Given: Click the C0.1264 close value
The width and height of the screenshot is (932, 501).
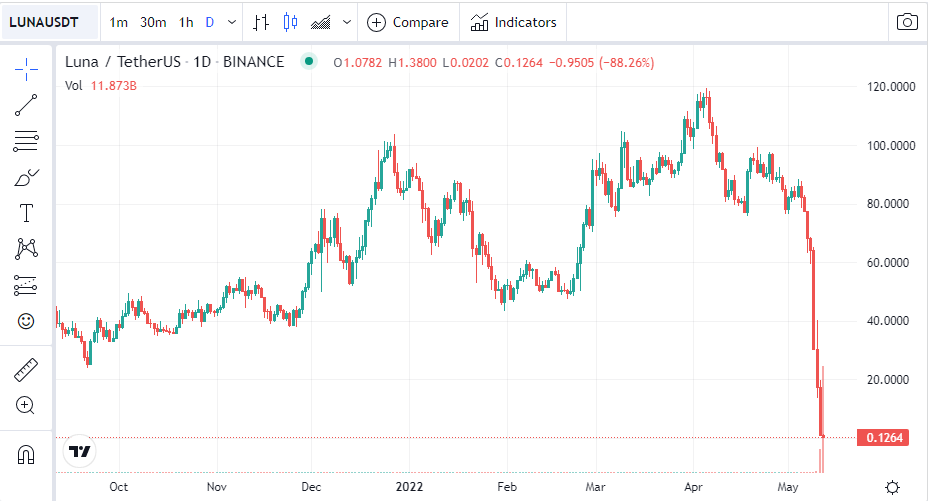Looking at the screenshot, I should tap(519, 62).
